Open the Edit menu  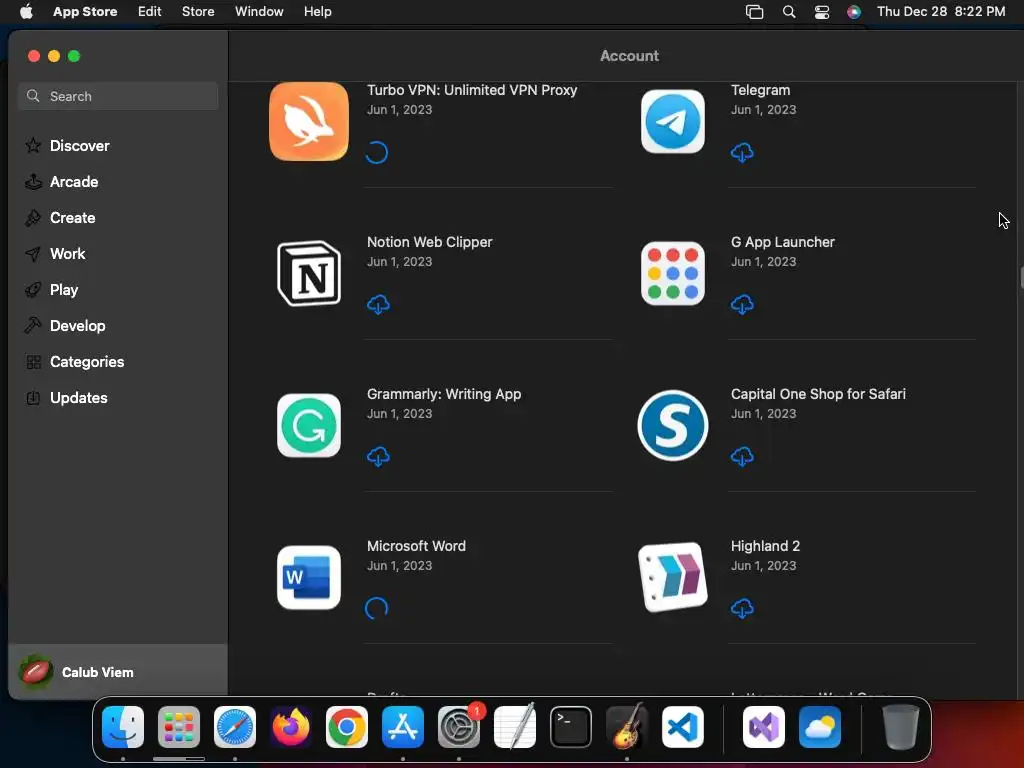click(x=150, y=12)
